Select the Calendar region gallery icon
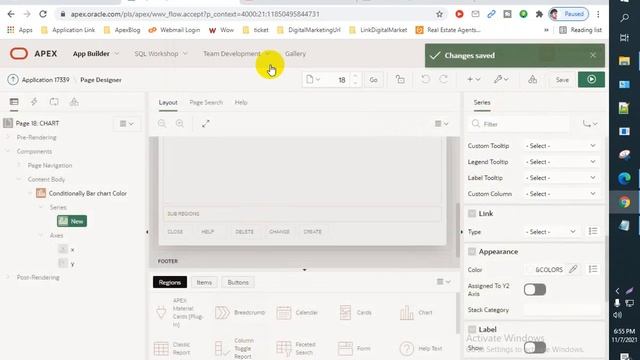The width and height of the screenshot is (640, 360). (284, 313)
